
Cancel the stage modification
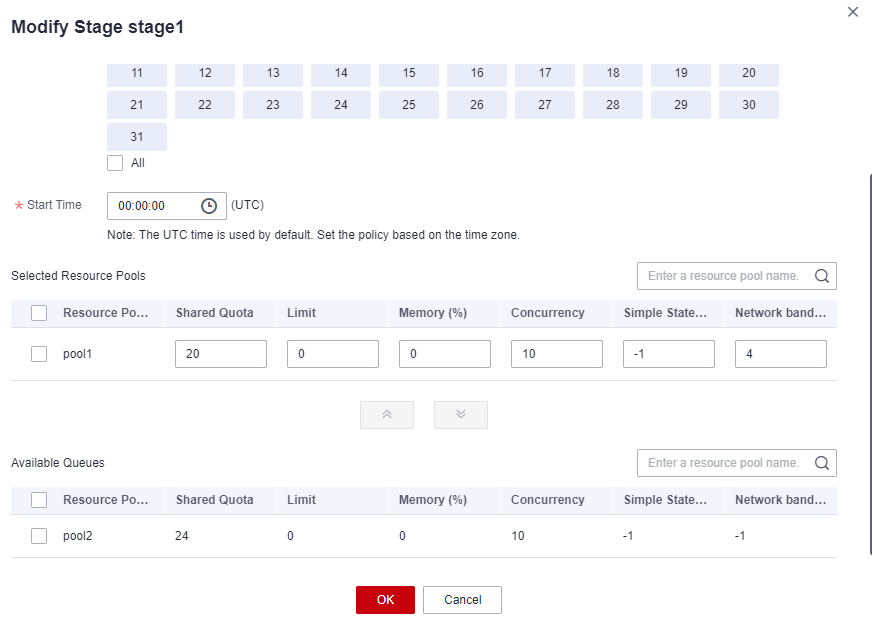462,600
